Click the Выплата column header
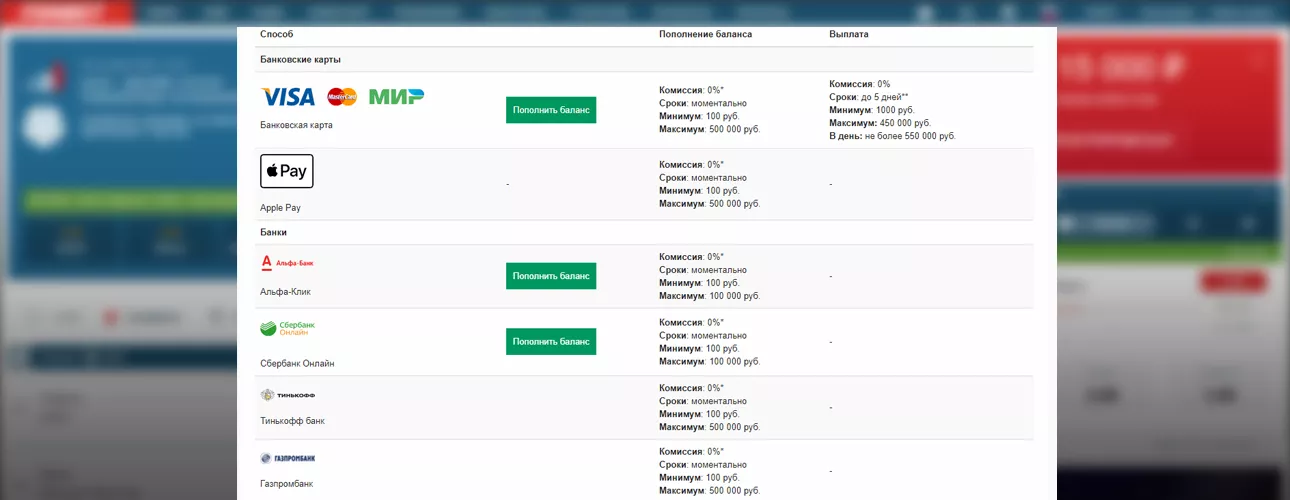Viewport: 1290px width, 500px height. [x=848, y=34]
